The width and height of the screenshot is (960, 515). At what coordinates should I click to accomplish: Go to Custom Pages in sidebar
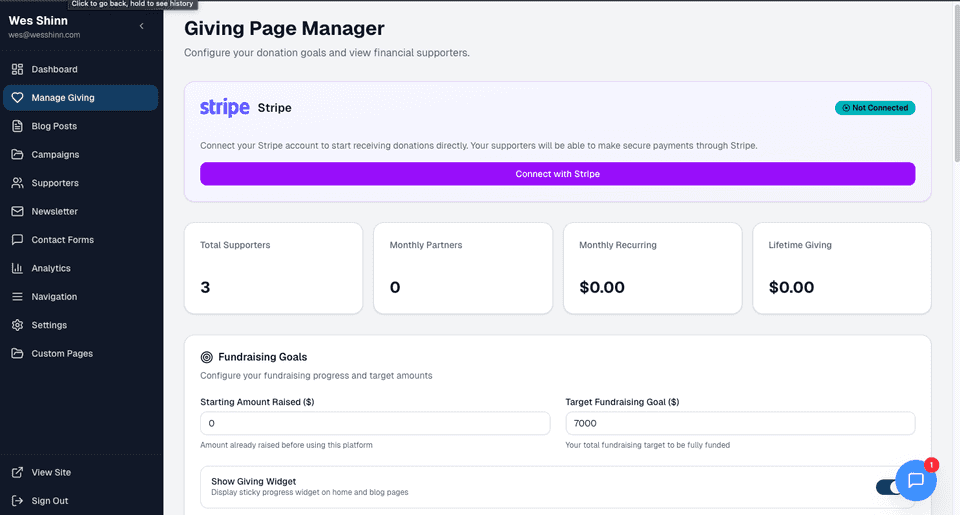pos(62,354)
